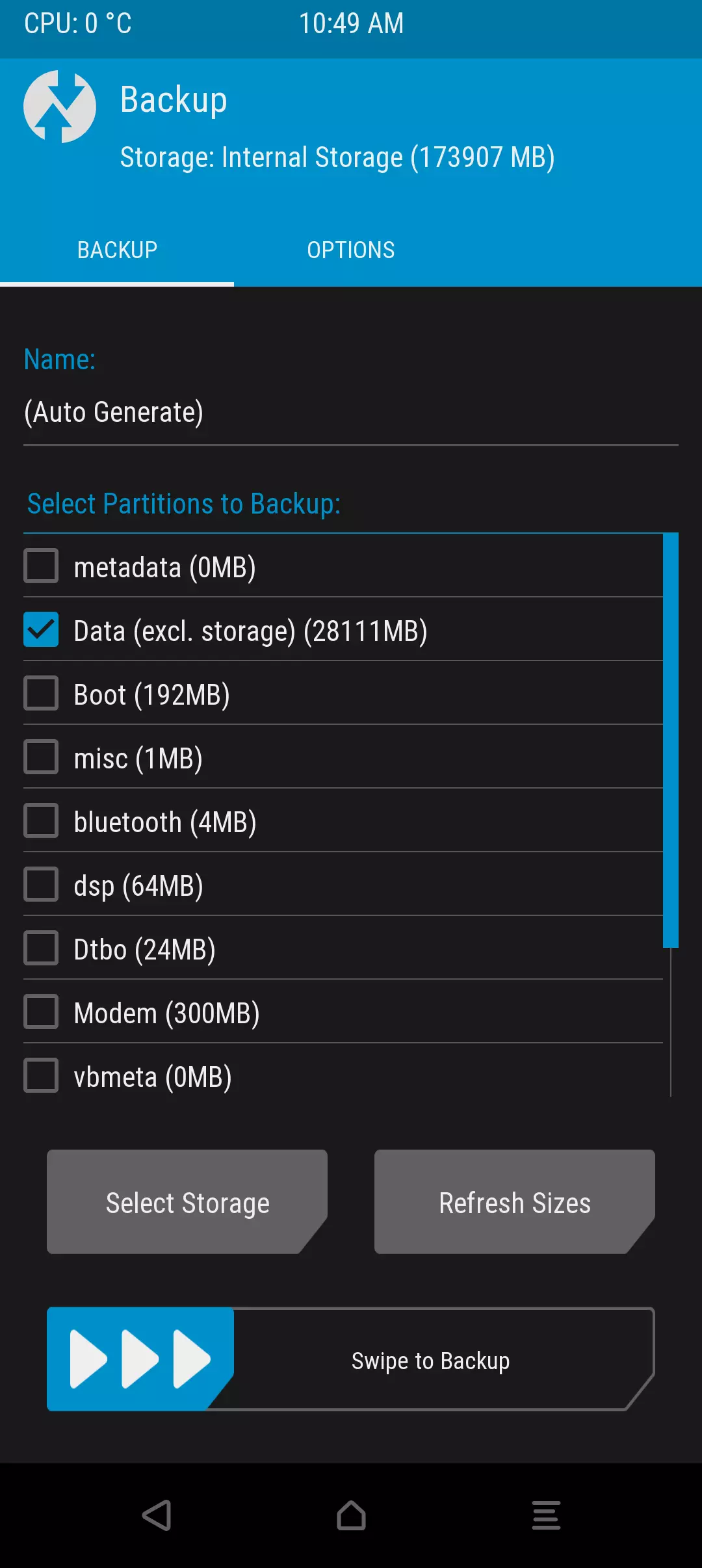Image resolution: width=702 pixels, height=1568 pixels.
Task: Enable the metadata partition checkbox
Action: tap(41, 566)
